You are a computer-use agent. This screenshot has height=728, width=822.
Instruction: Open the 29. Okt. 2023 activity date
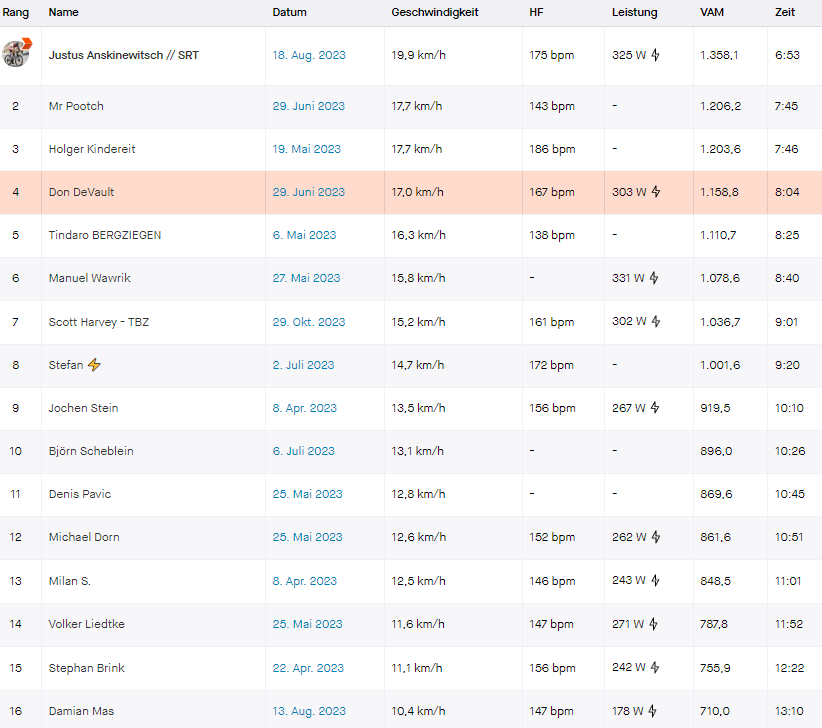309,322
